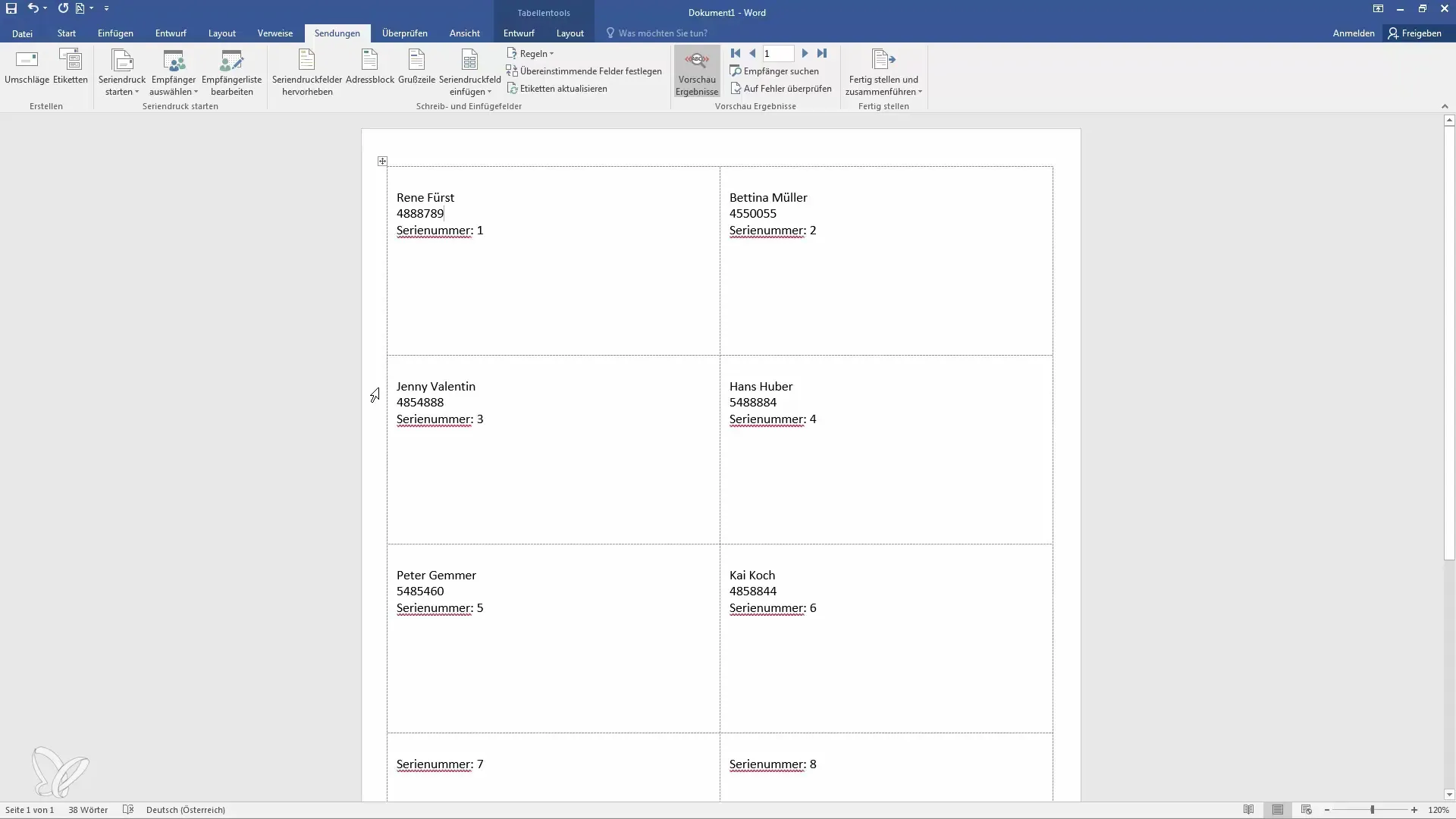The height and width of the screenshot is (819, 1456).
Task: Click the vertical scrollbar up arrow
Action: pyautogui.click(x=1449, y=120)
